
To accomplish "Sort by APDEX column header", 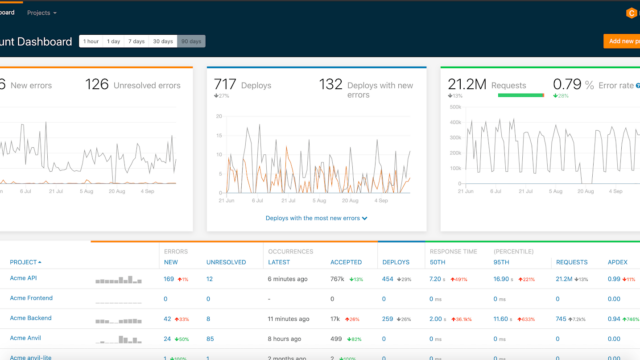I will click(617, 262).
